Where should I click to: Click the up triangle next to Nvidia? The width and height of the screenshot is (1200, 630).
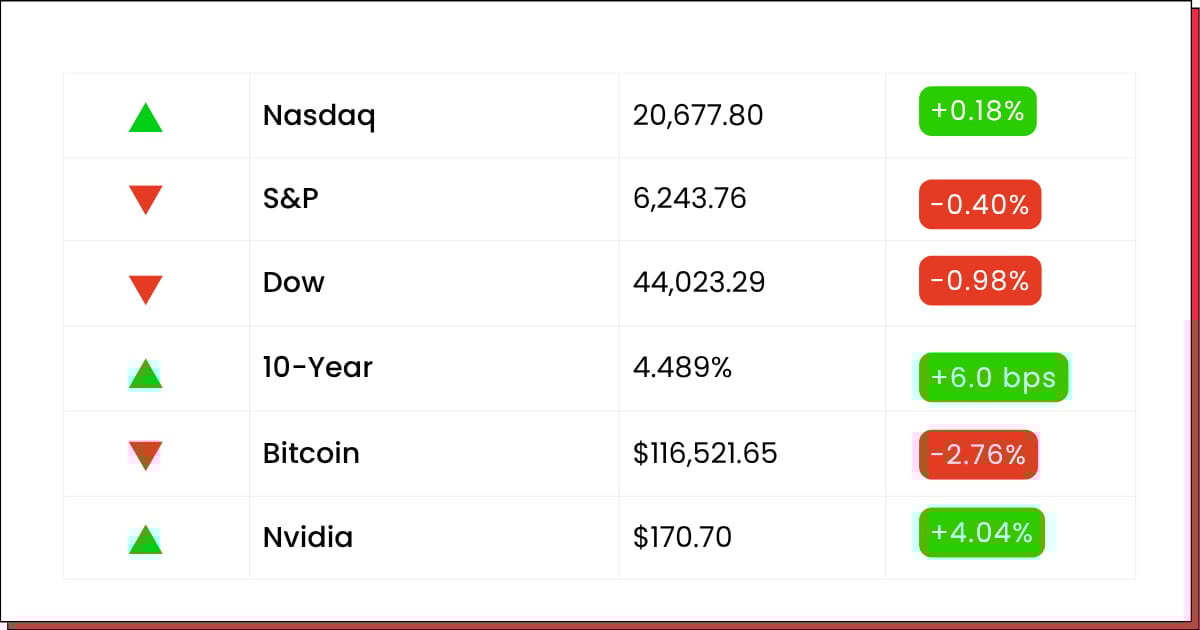click(146, 540)
